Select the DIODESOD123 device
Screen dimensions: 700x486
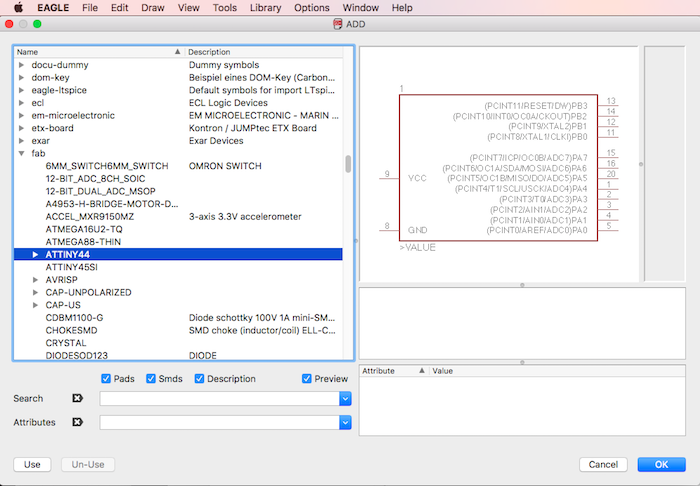click(76, 356)
